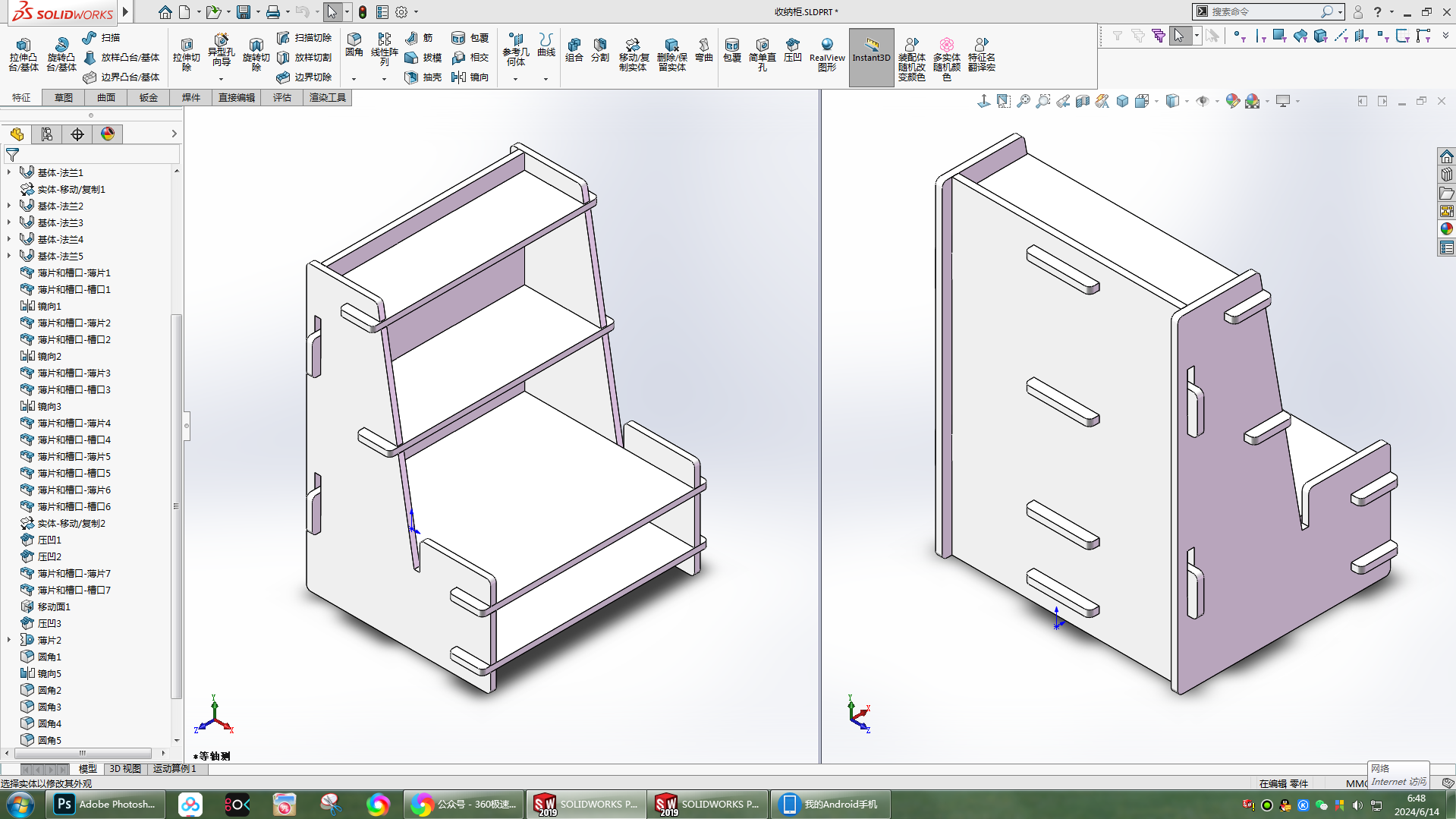The height and width of the screenshot is (819, 1456).
Task: Toggle Instant3D mode
Action: pyautogui.click(x=871, y=57)
